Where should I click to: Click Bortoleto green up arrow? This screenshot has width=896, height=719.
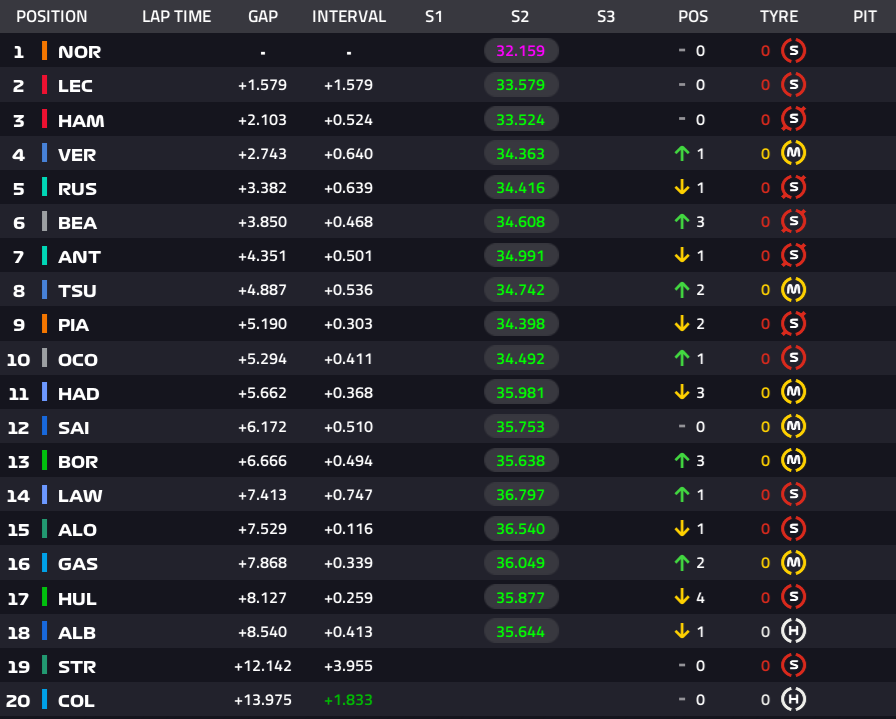(683, 461)
